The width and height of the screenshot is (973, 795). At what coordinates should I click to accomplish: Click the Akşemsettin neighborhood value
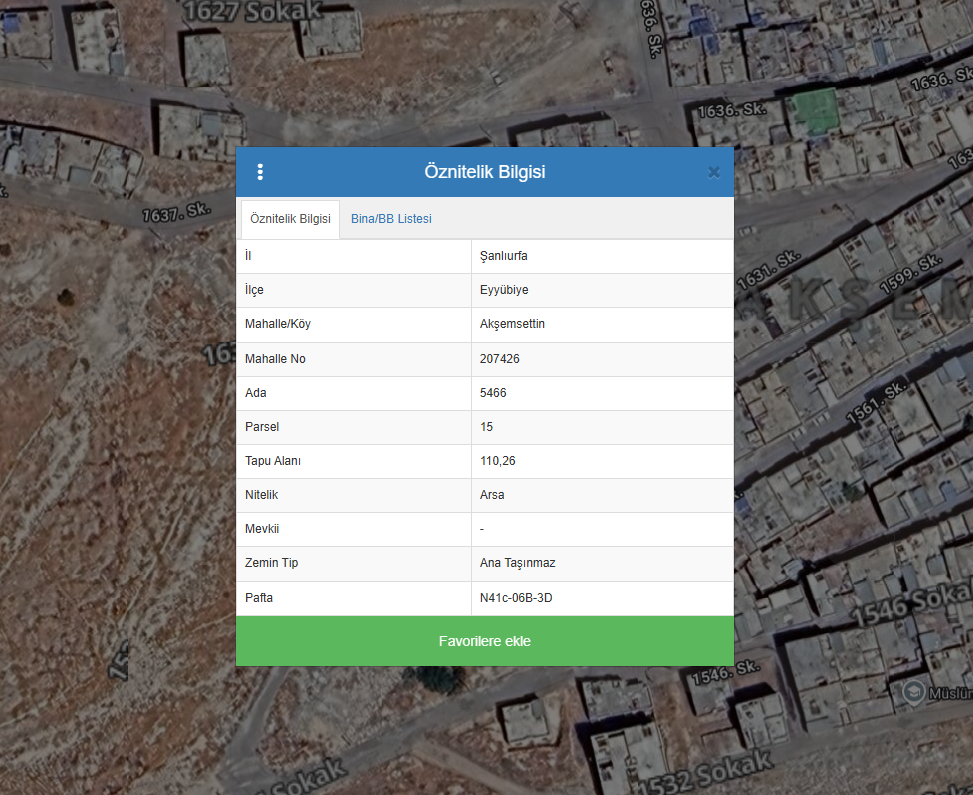(512, 324)
